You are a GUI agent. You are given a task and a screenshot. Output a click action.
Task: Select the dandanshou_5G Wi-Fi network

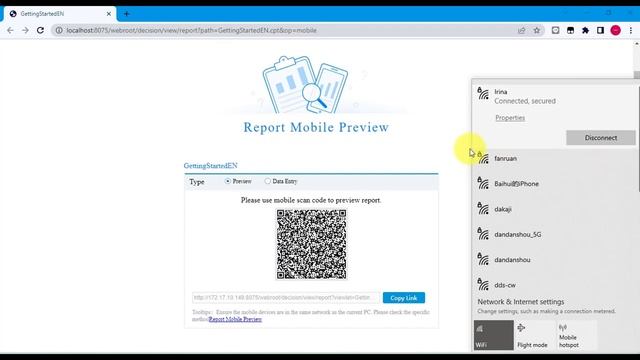pos(555,234)
